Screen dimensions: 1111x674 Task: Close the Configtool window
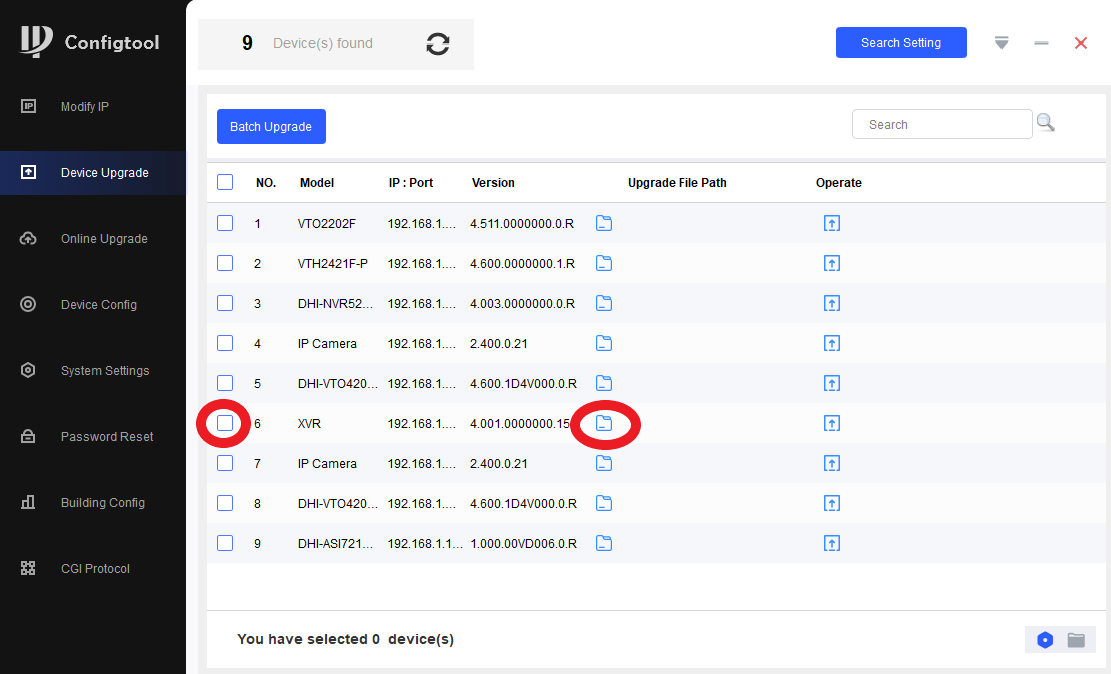(x=1081, y=43)
